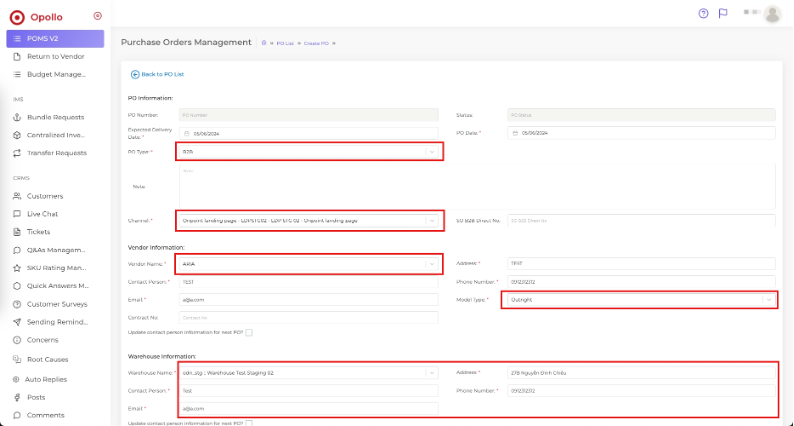794x426 pixels.
Task: Click the warehouse Contact Person field
Action: 309,391
